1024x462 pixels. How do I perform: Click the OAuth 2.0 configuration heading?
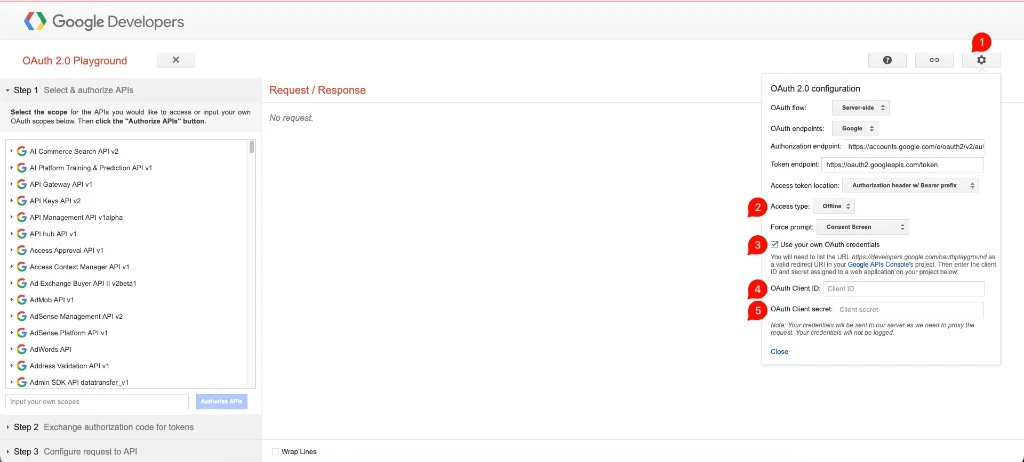[x=815, y=88]
